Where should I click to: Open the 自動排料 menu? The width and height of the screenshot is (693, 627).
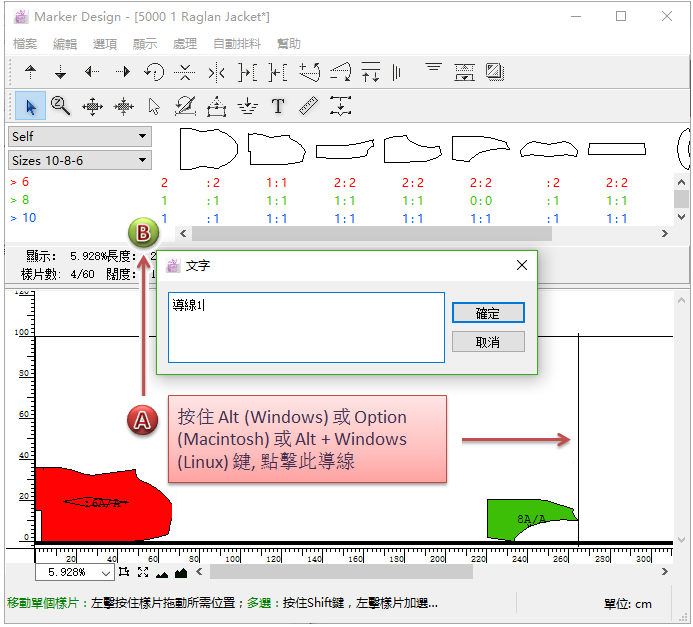click(x=237, y=44)
